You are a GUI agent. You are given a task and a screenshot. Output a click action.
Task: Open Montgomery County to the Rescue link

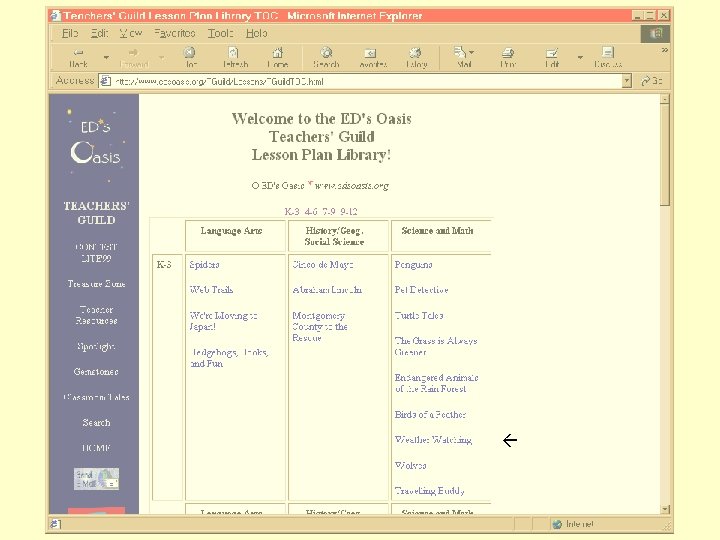pos(320,326)
